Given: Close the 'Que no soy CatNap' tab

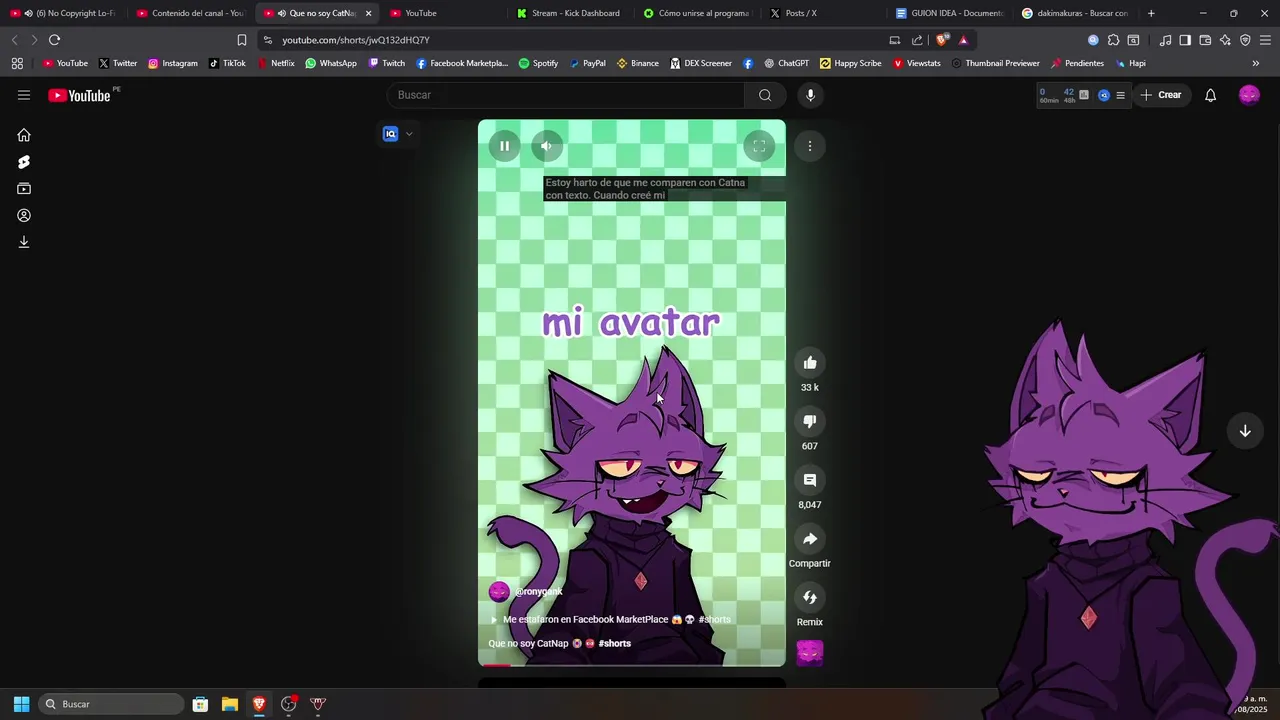Looking at the screenshot, I should click(x=369, y=13).
